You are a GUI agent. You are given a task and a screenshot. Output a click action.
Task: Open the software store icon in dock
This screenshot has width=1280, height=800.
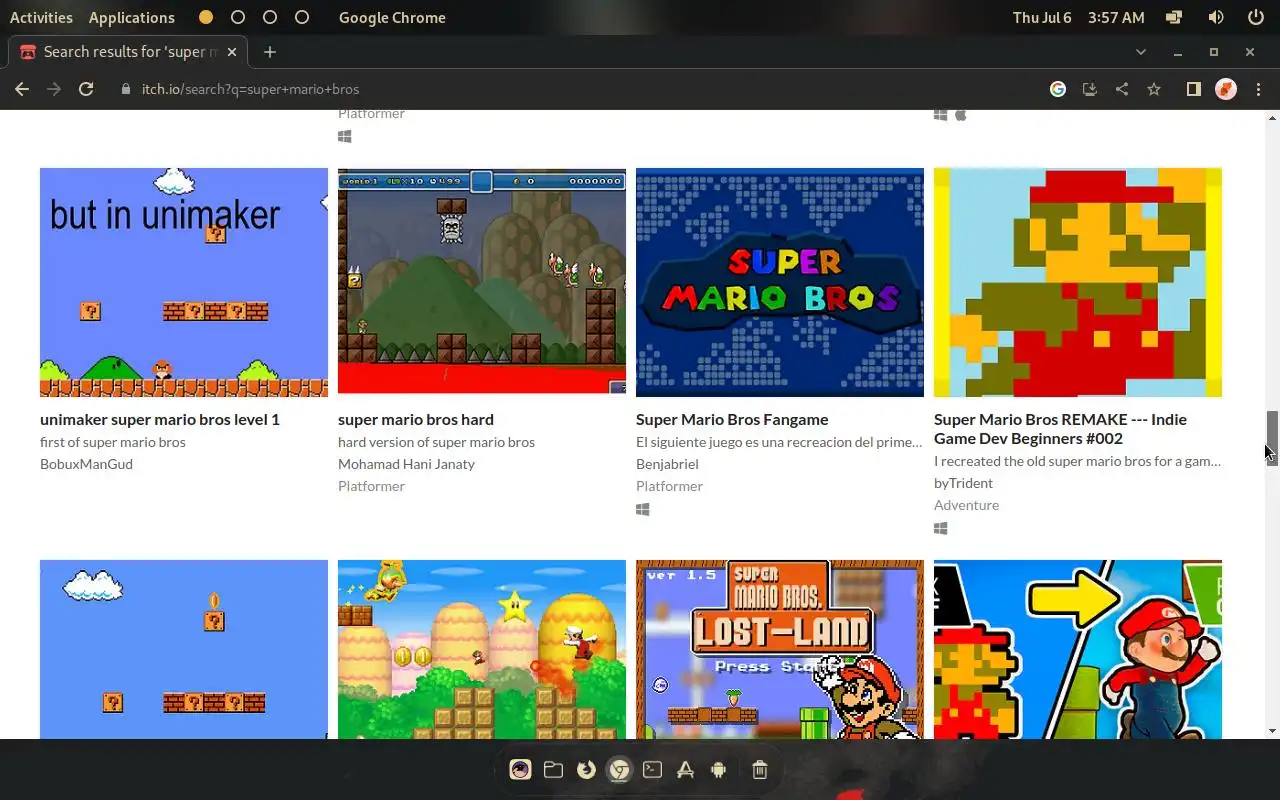tap(685, 769)
